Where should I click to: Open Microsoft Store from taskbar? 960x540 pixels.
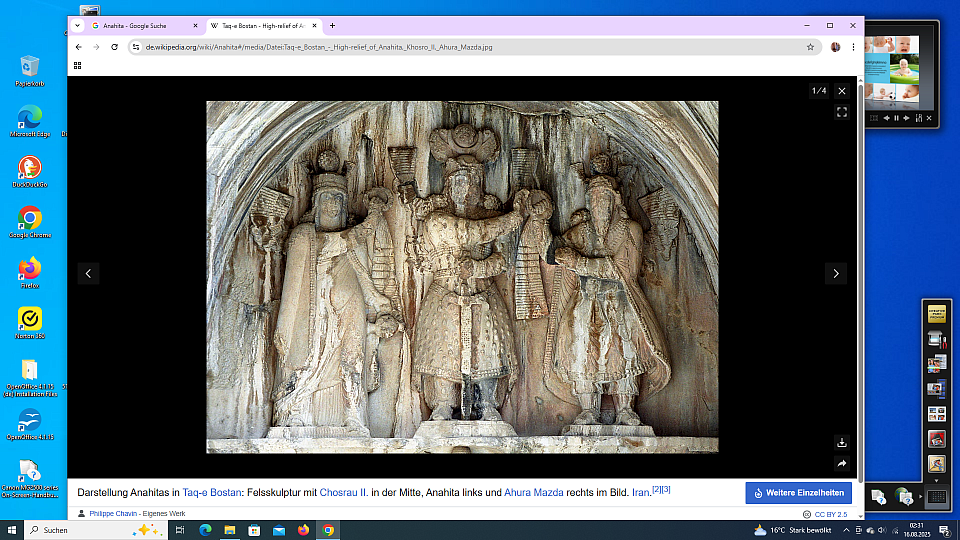tap(254, 530)
